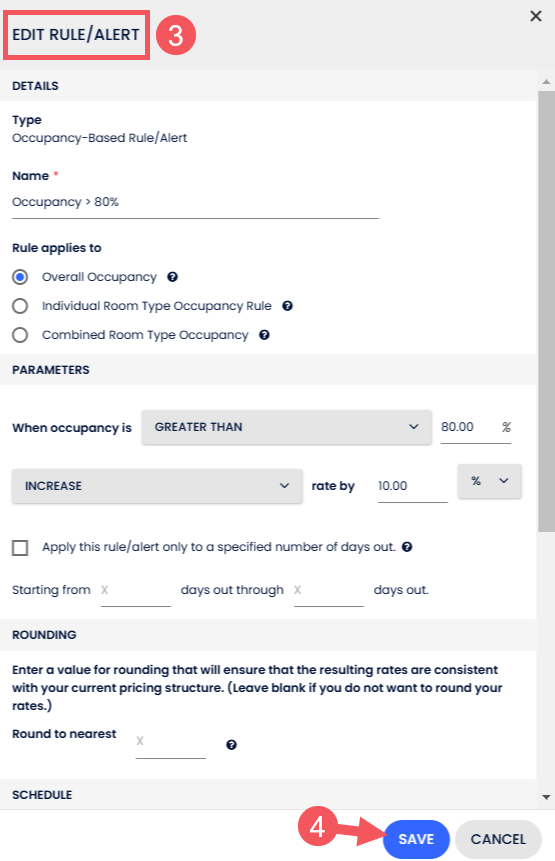The height and width of the screenshot is (861, 555).
Task: Open the GREATER THAN condition dropdown
Action: click(287, 427)
